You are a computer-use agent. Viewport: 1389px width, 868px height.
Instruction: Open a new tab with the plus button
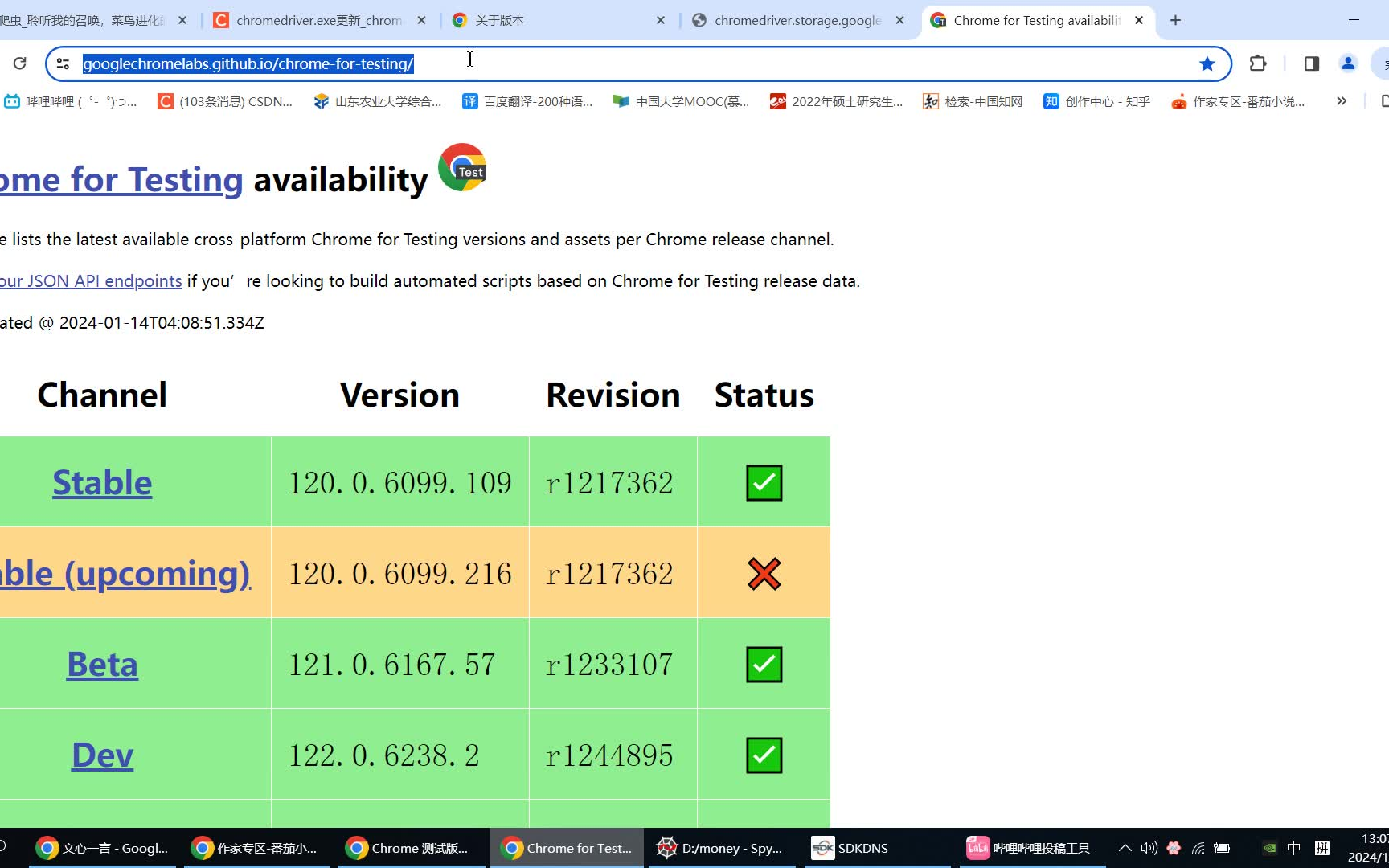coord(1175,20)
